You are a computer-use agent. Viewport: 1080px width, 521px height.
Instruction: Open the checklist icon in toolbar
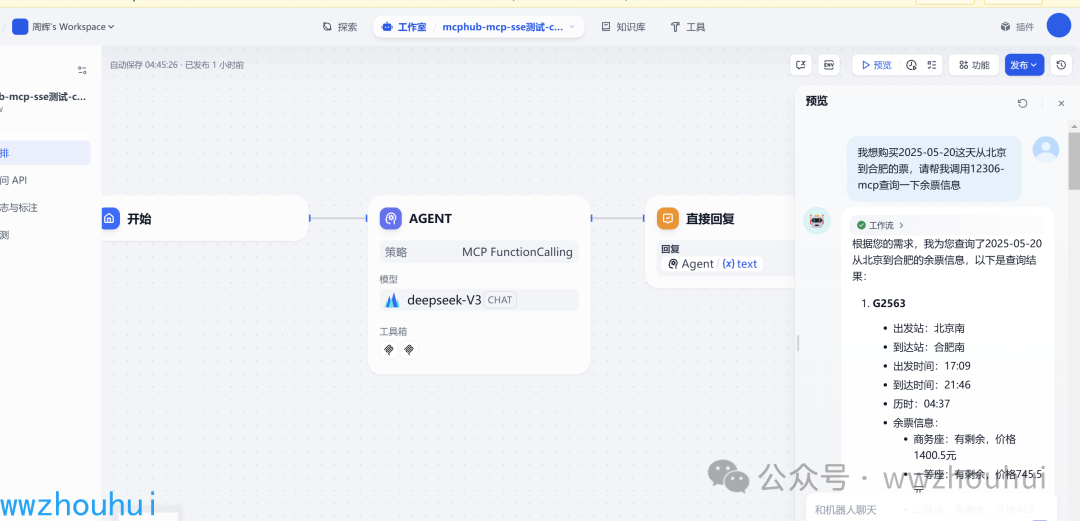point(932,65)
